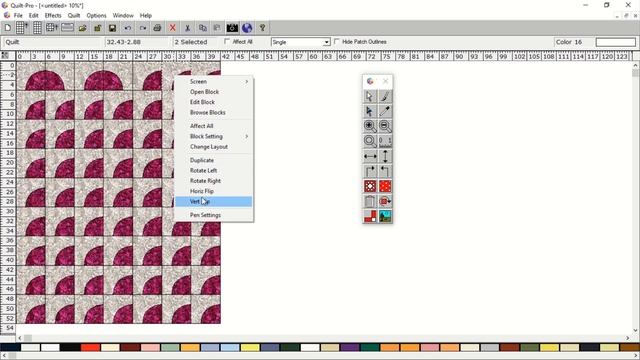Viewport: 640px width, 360px height.
Task: Click the vertical flip arrows tool
Action: click(x=385, y=156)
